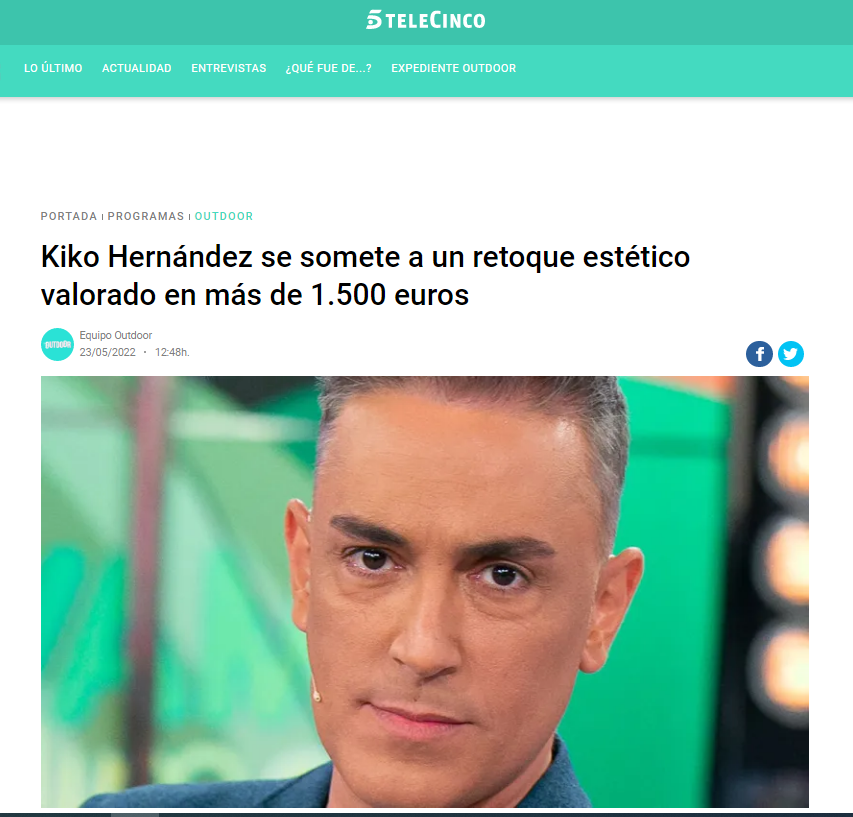Open the Entrevistas menu item
The image size is (853, 817).
pyautogui.click(x=228, y=68)
